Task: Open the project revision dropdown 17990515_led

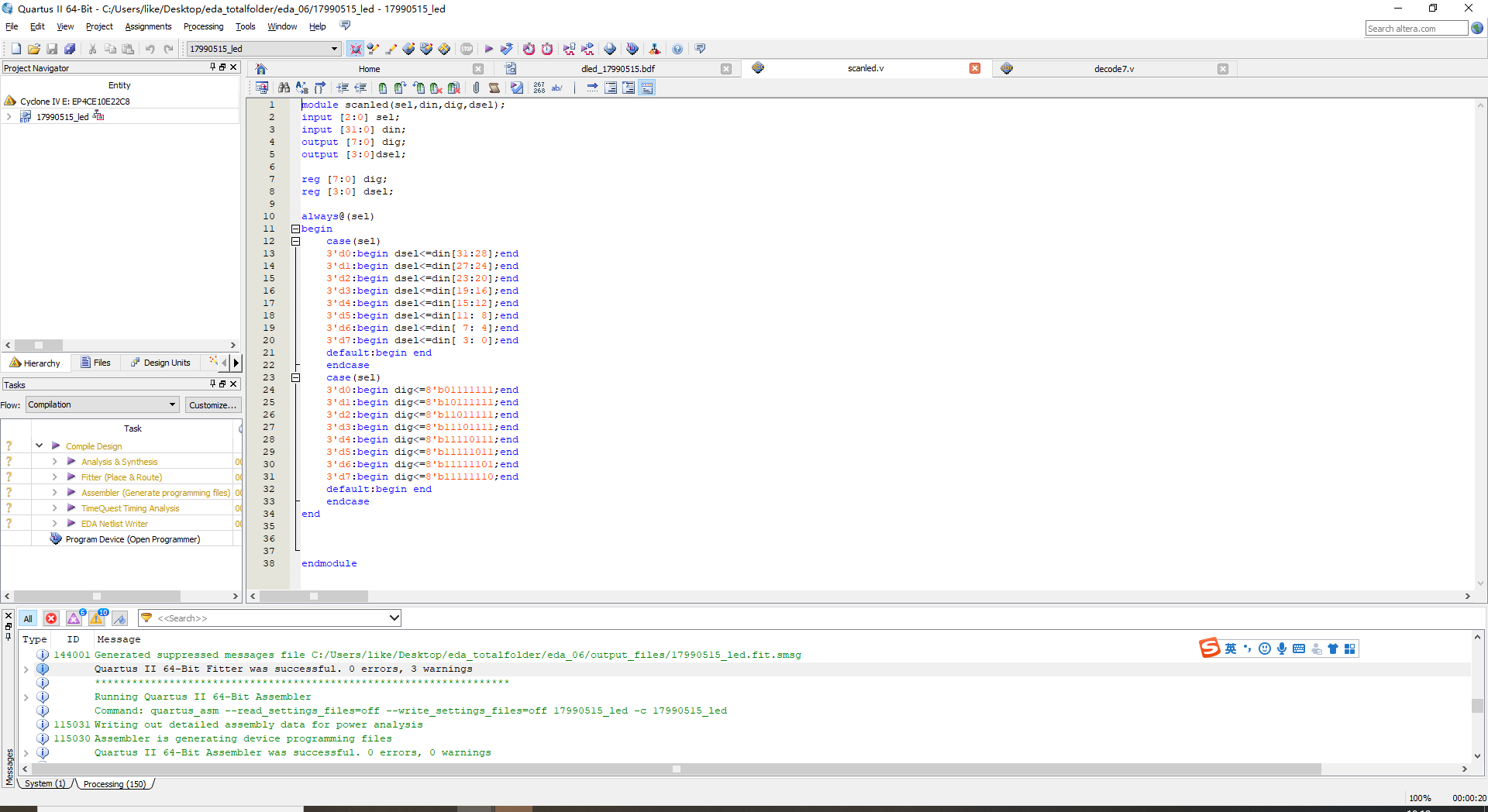Action: point(263,49)
